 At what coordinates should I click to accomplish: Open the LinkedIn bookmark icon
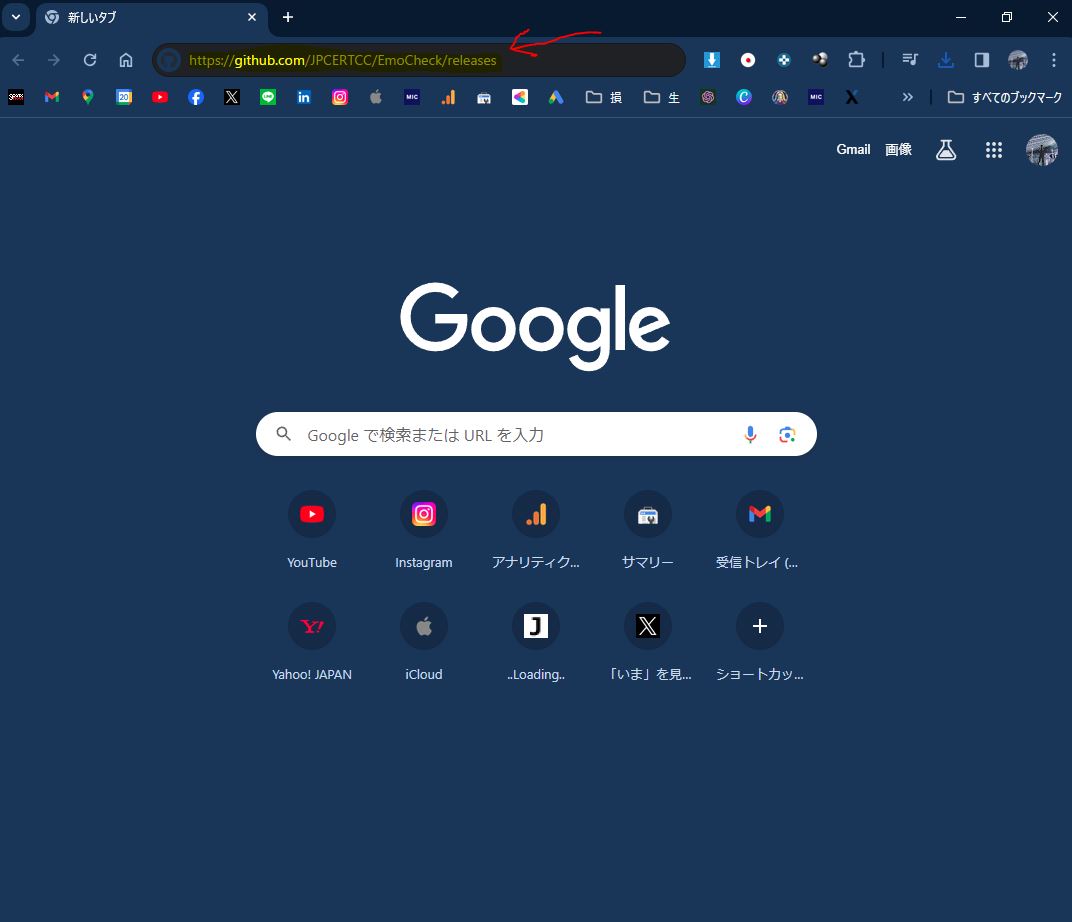(x=304, y=97)
